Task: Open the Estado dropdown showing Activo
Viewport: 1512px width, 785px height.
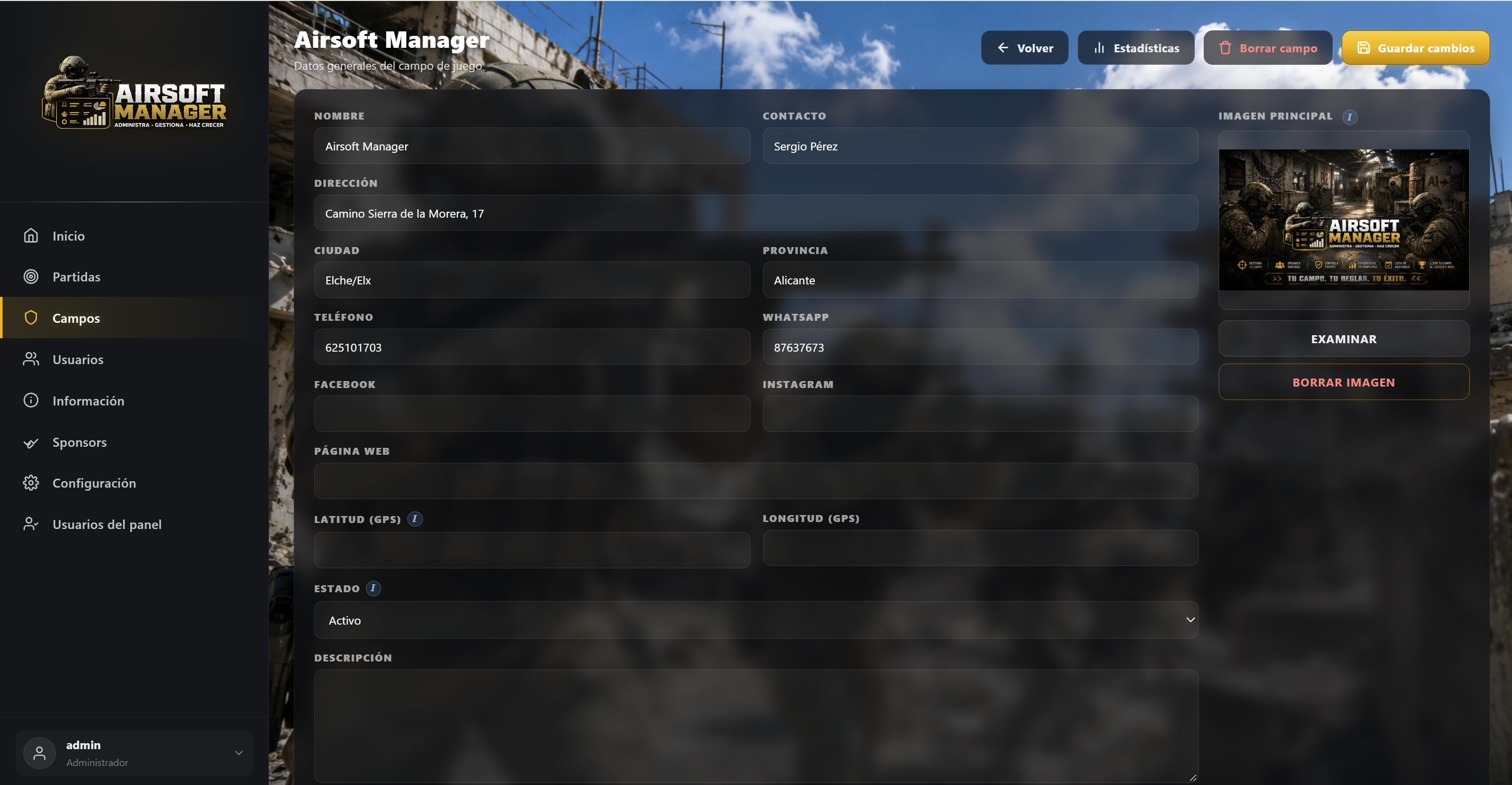Action: pos(756,620)
